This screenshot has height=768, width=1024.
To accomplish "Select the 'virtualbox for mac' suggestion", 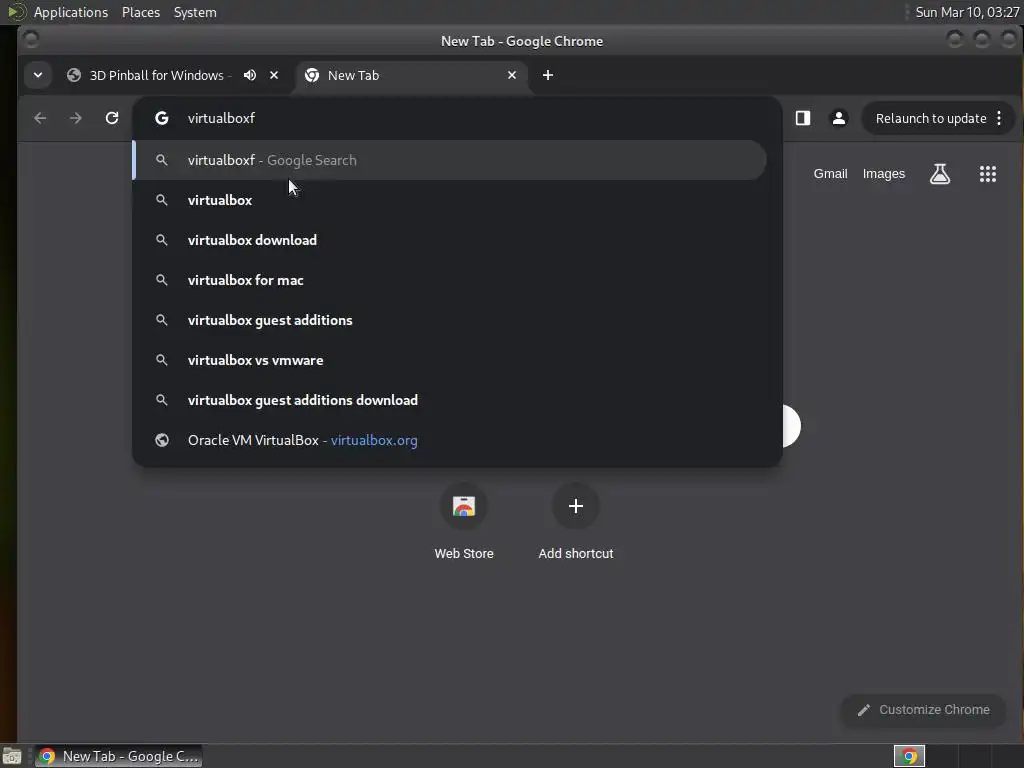I will point(449,280).
